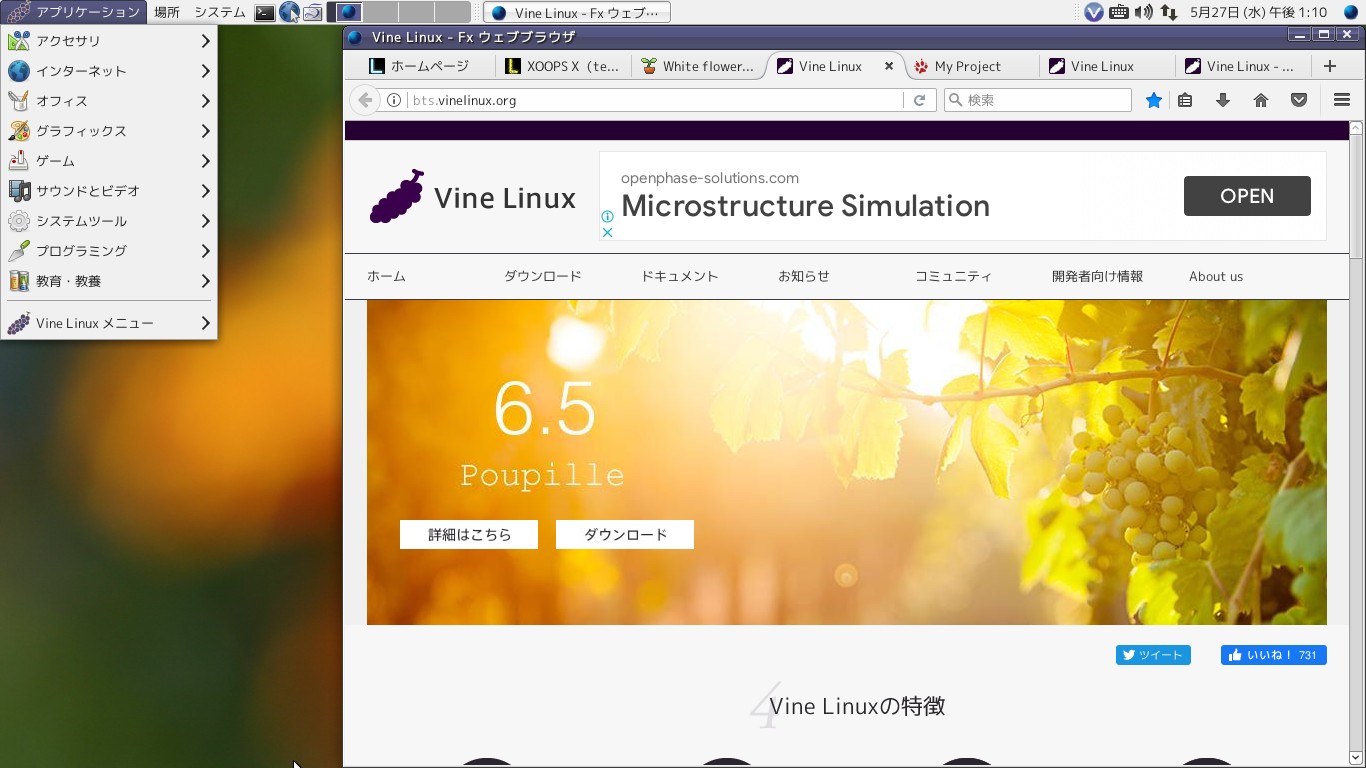1366x768 pixels.
Task: Expand the システムツール submenu arrow
Action: point(205,221)
